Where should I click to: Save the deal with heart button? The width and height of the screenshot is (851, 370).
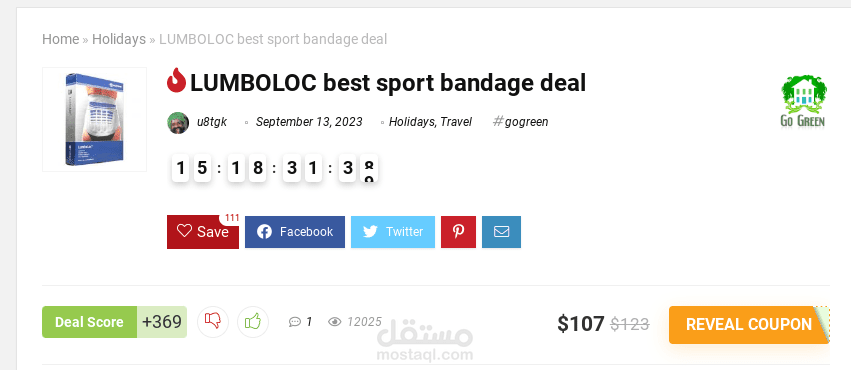coord(202,232)
